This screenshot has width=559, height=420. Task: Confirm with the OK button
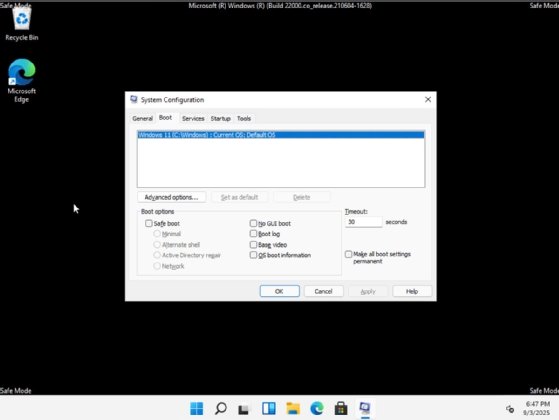280,291
